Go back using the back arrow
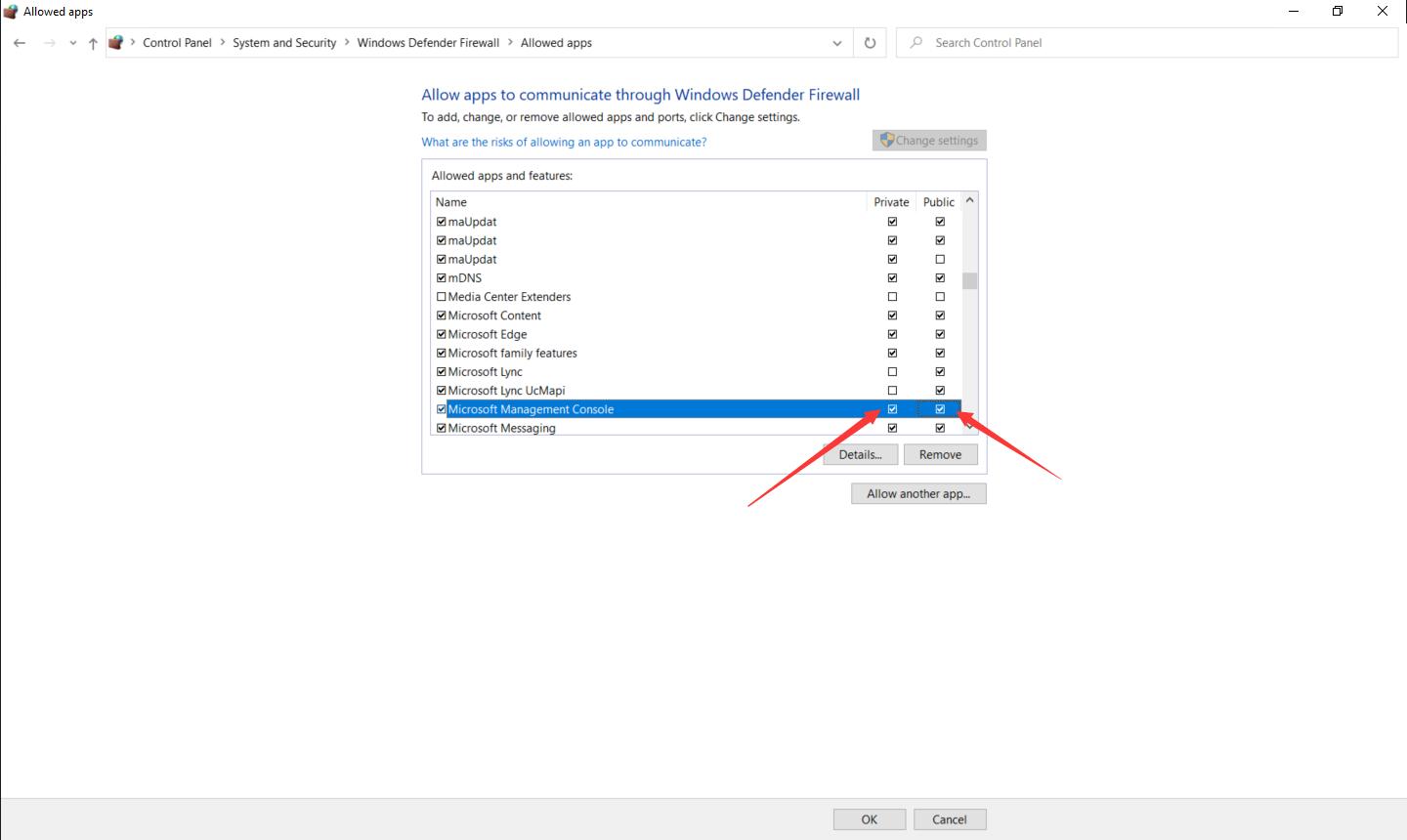This screenshot has height=840, width=1407. 20,43
